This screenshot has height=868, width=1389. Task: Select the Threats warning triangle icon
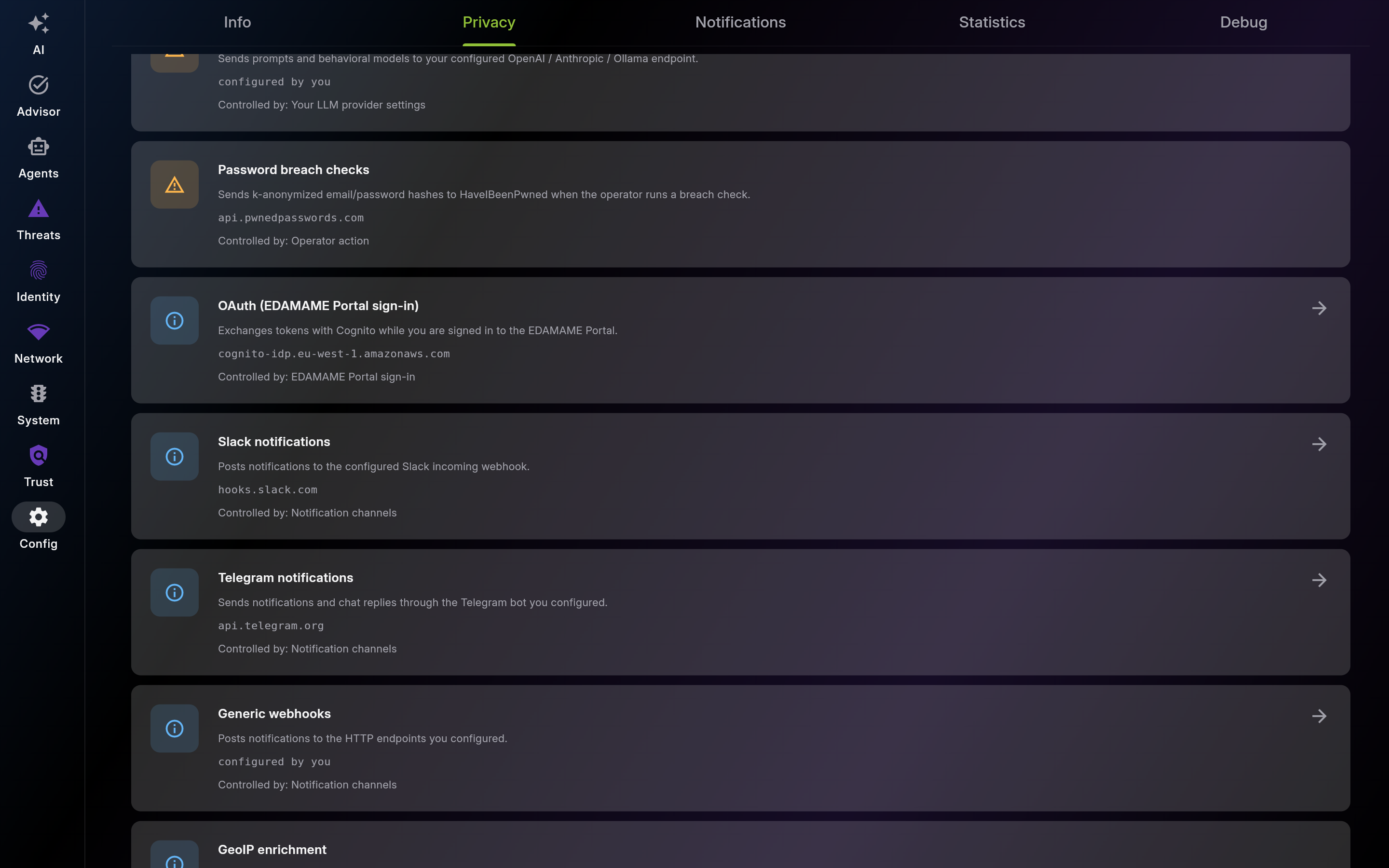pyautogui.click(x=39, y=208)
